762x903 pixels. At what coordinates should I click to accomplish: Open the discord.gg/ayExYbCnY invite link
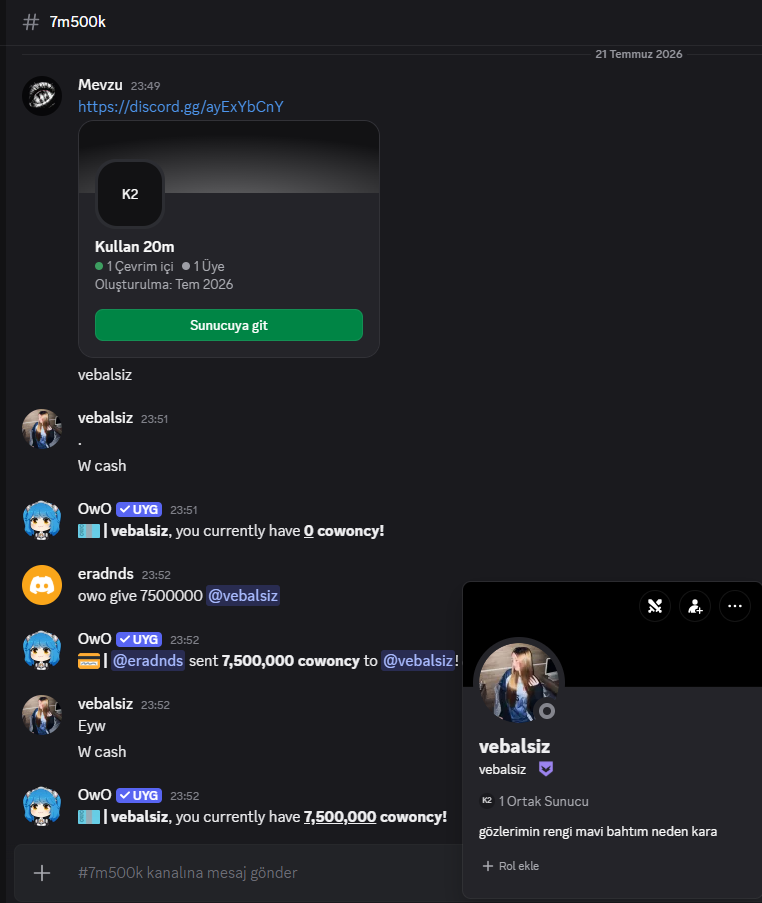180,107
